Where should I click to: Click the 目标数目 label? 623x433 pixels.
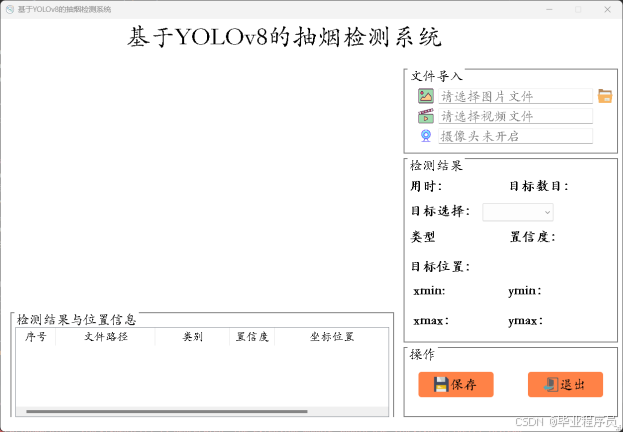coord(539,186)
